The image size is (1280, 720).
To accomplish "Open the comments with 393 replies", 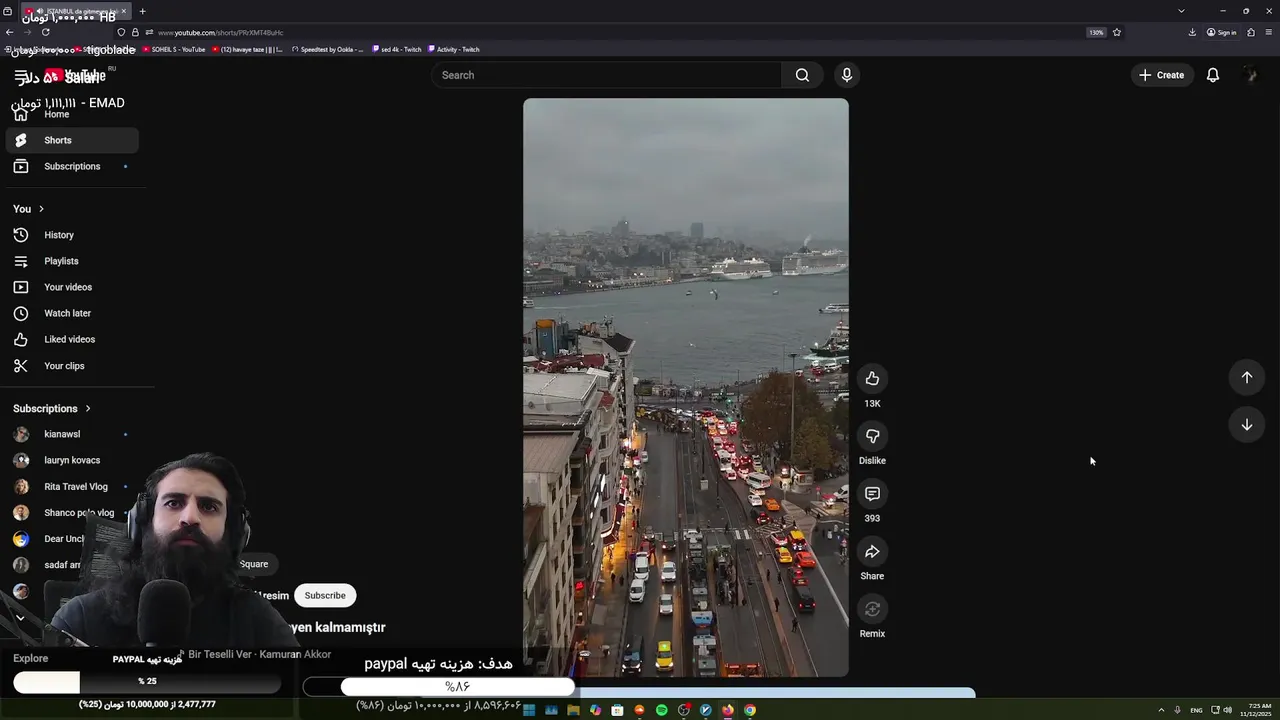I will (872, 494).
